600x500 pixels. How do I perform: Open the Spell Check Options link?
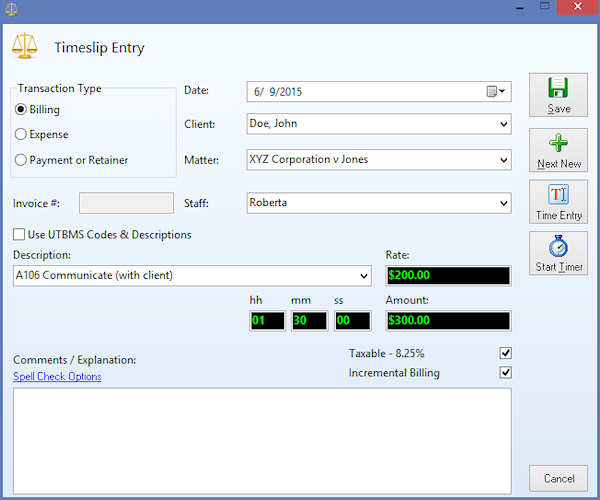pos(57,377)
